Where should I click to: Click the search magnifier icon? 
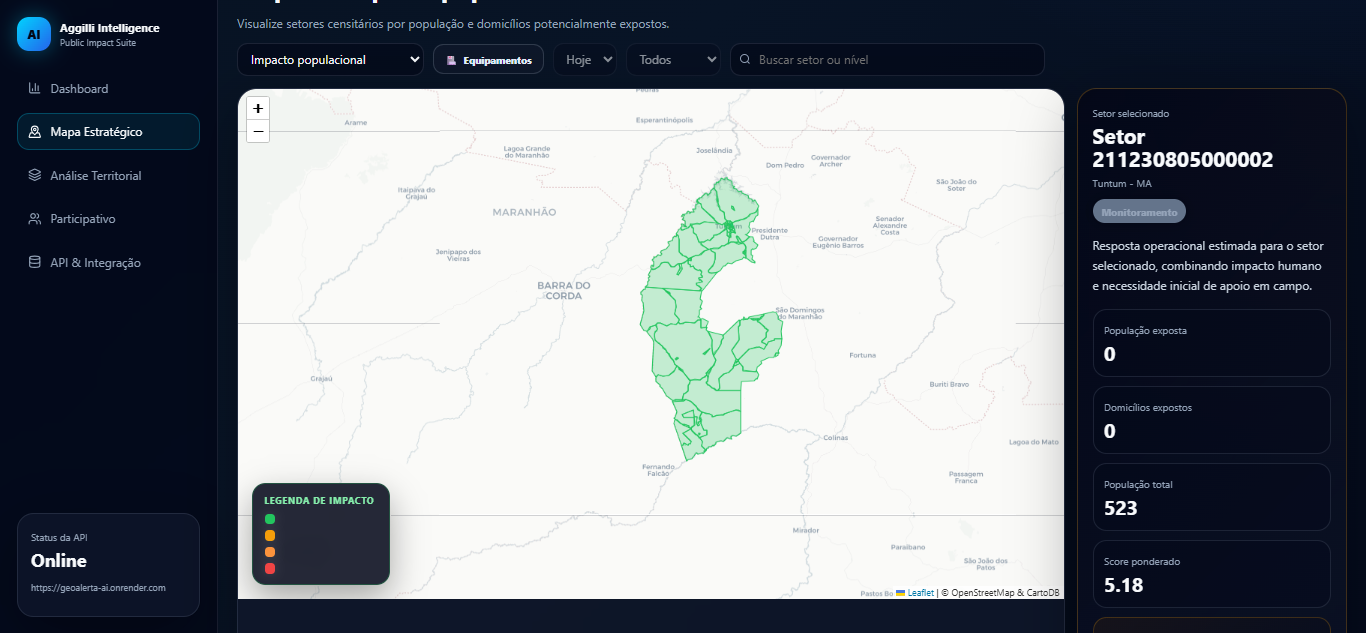click(745, 59)
